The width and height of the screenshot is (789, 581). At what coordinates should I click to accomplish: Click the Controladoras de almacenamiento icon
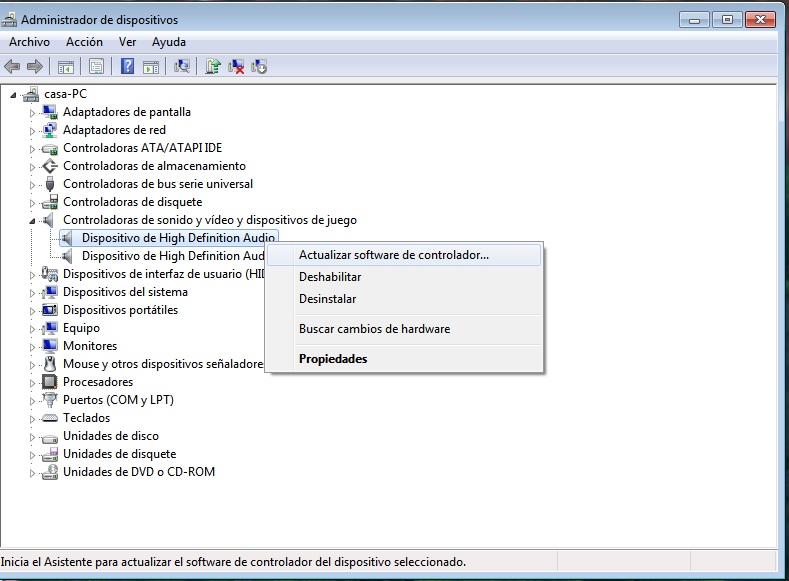pyautogui.click(x=49, y=166)
